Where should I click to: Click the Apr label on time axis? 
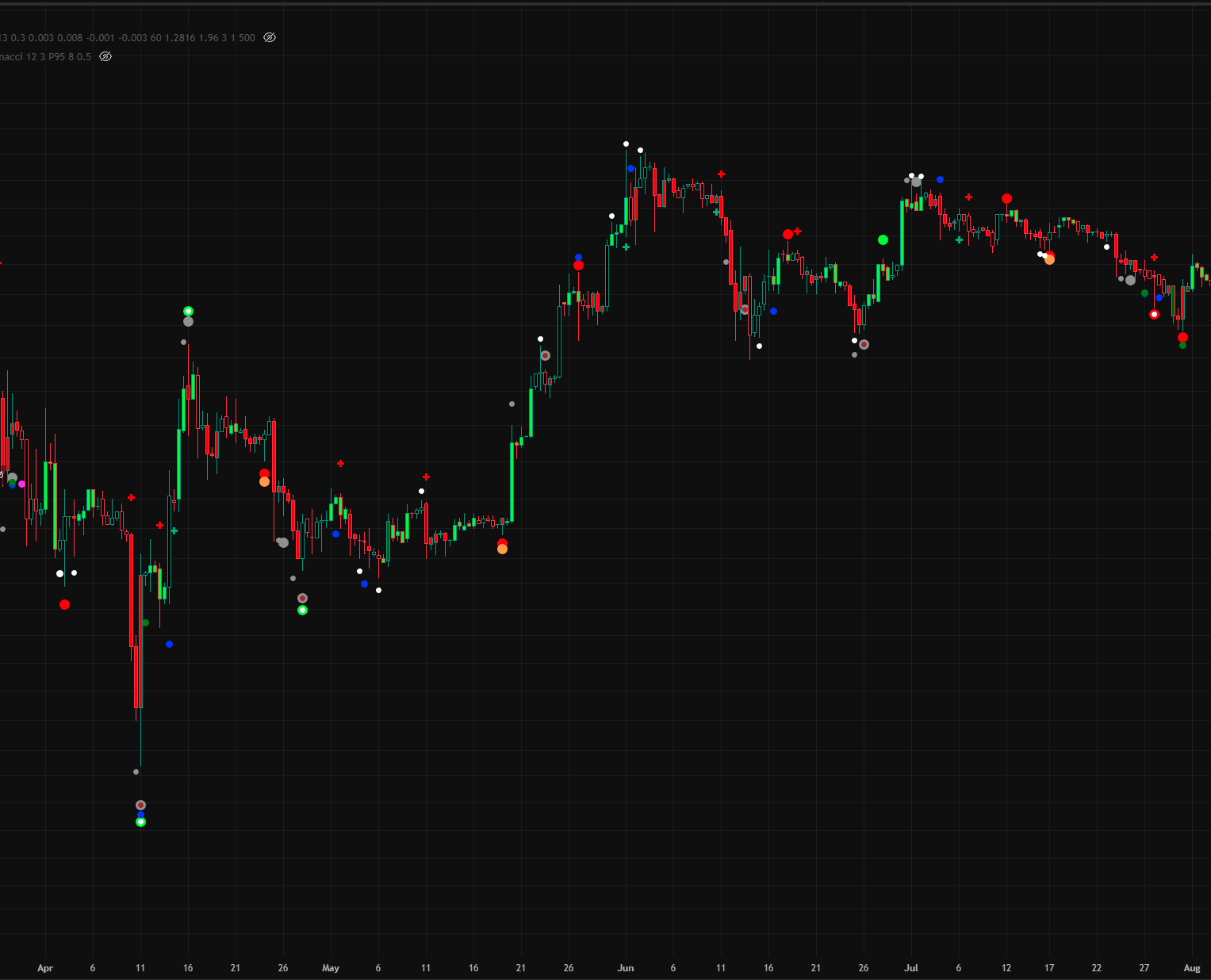pos(45,968)
